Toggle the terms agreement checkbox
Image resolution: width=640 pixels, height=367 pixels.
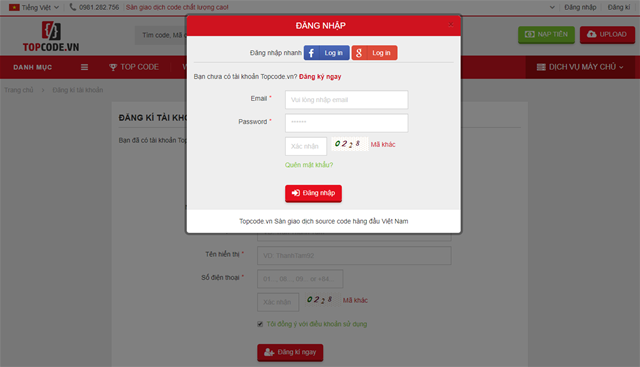click(260, 324)
